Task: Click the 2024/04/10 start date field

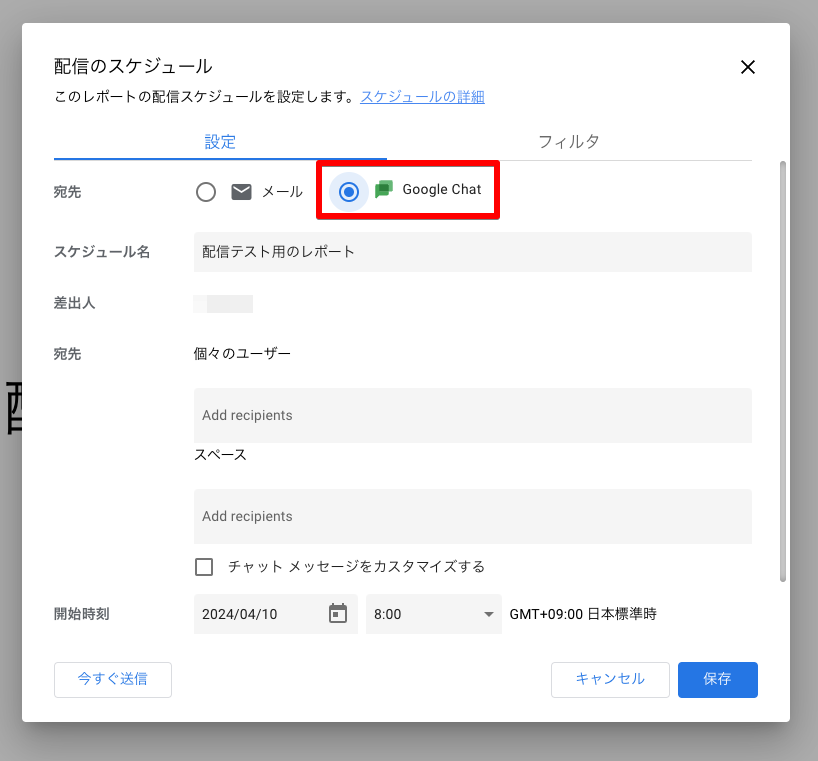Action: click(x=258, y=614)
